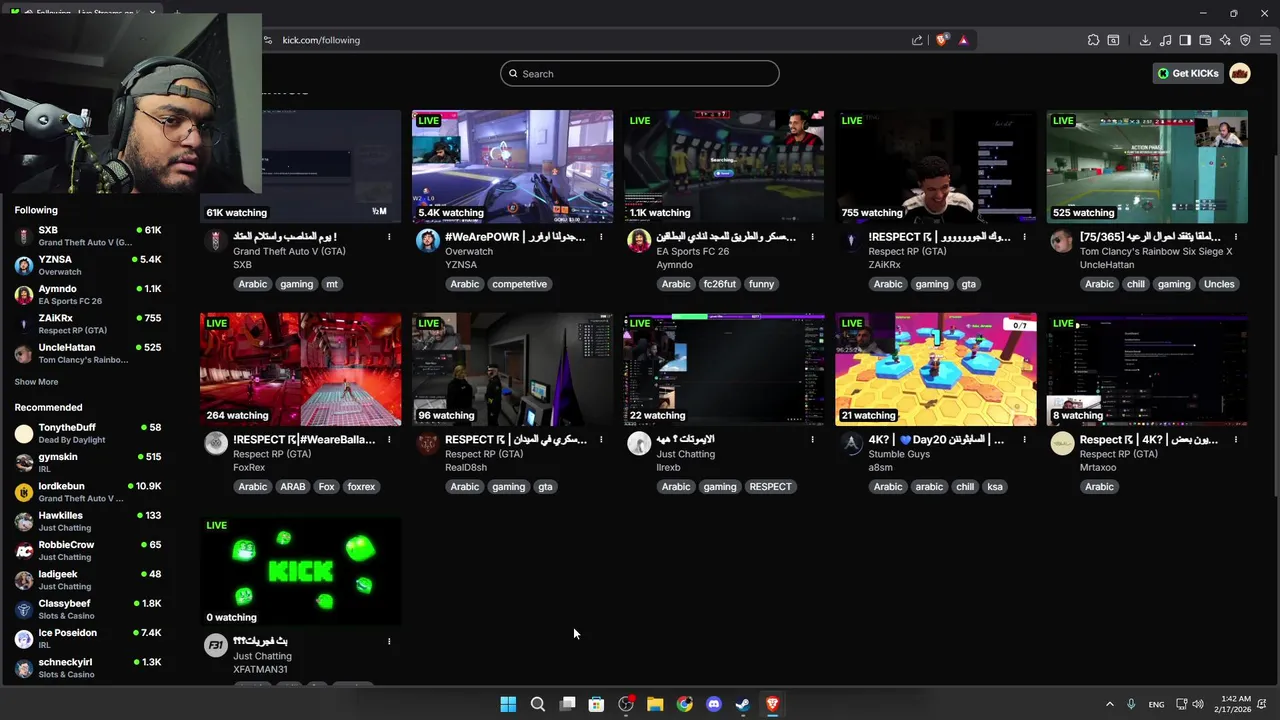Viewport: 1280px width, 720px height.
Task: Show hidden system tray icons chevron
Action: tap(1109, 704)
